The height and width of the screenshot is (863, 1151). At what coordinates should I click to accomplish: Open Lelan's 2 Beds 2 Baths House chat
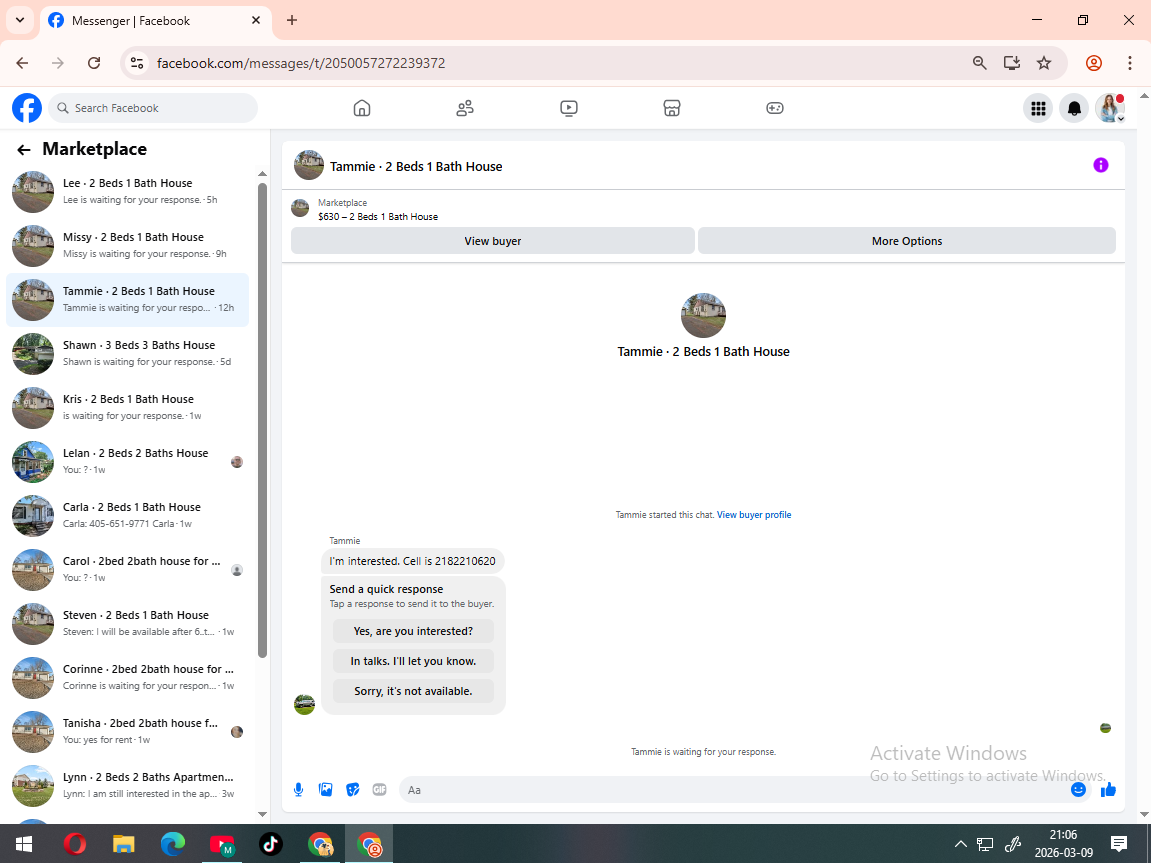(128, 462)
